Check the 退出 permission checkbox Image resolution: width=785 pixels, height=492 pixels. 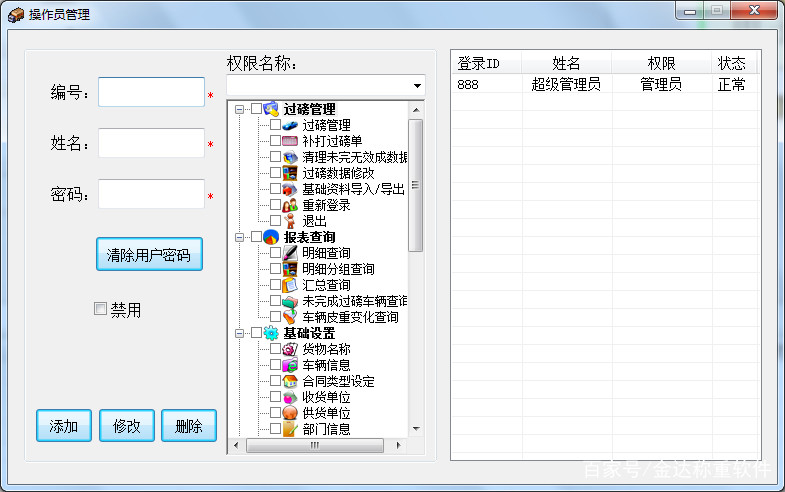(275, 220)
